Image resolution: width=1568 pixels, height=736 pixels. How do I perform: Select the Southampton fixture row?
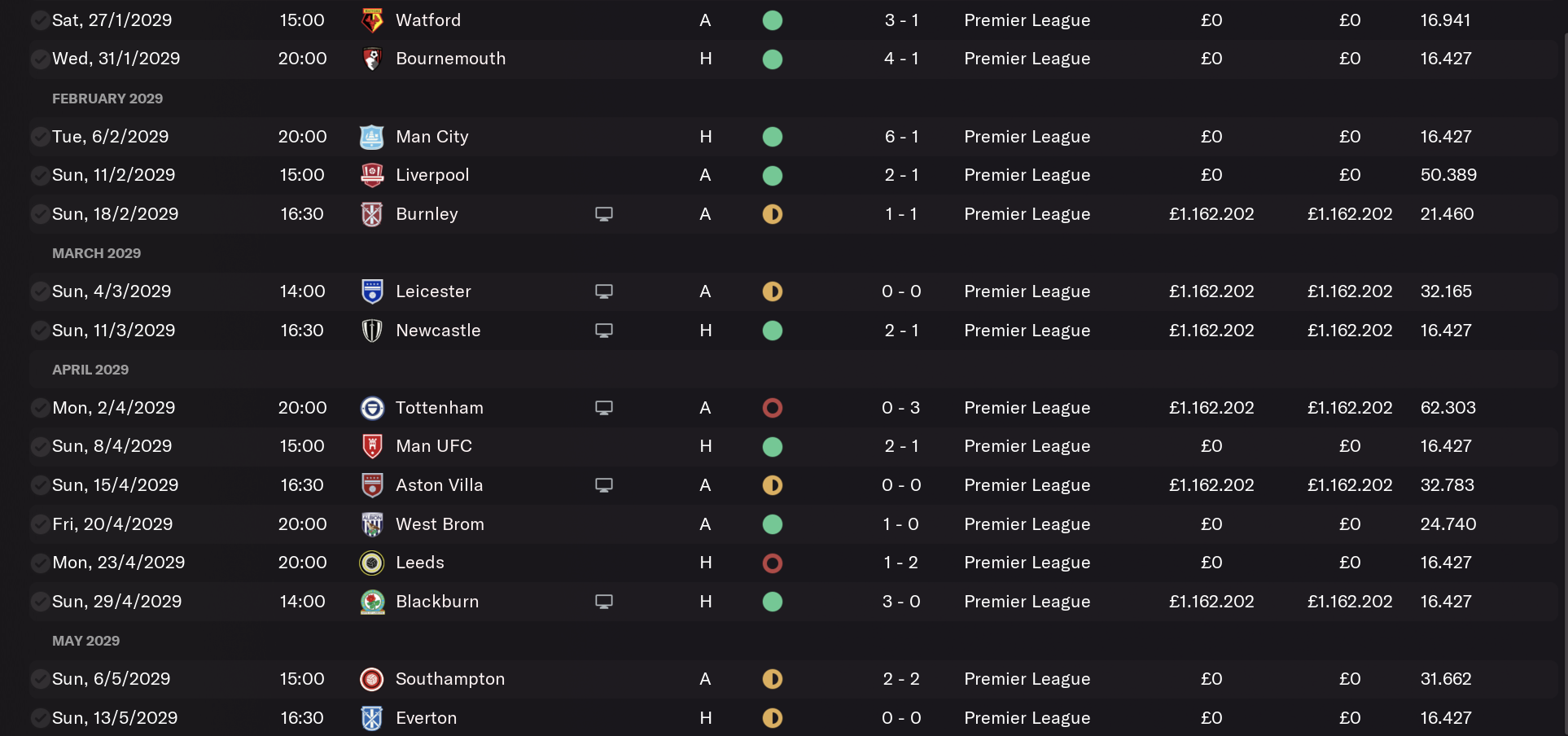[x=794, y=679]
